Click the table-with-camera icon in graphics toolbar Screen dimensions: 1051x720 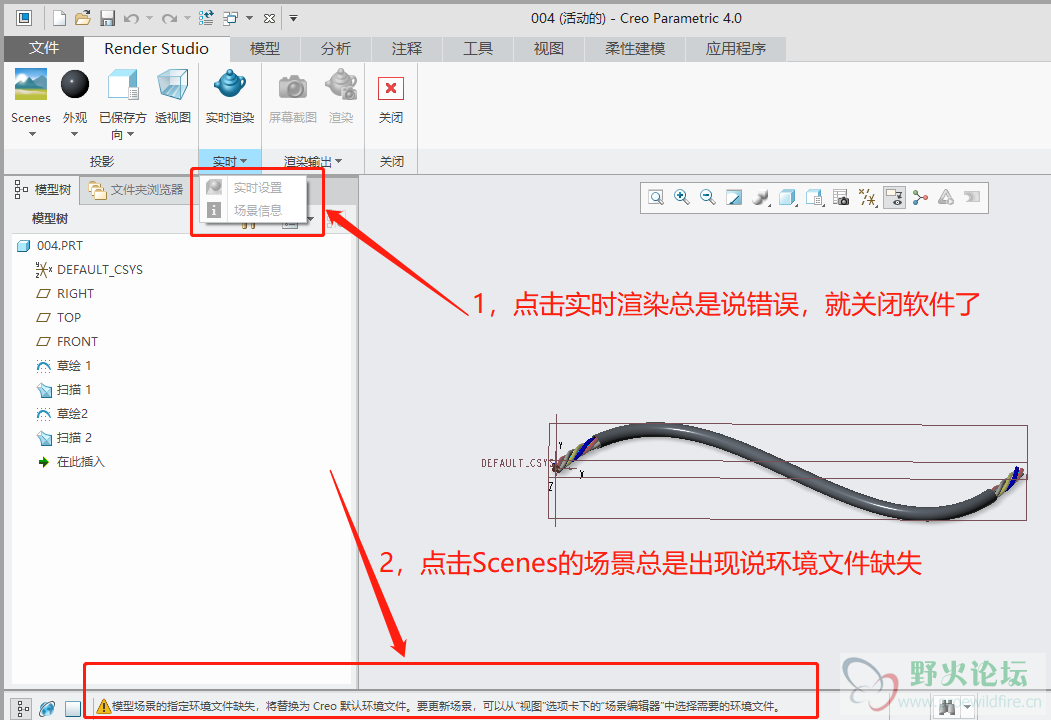coord(841,197)
